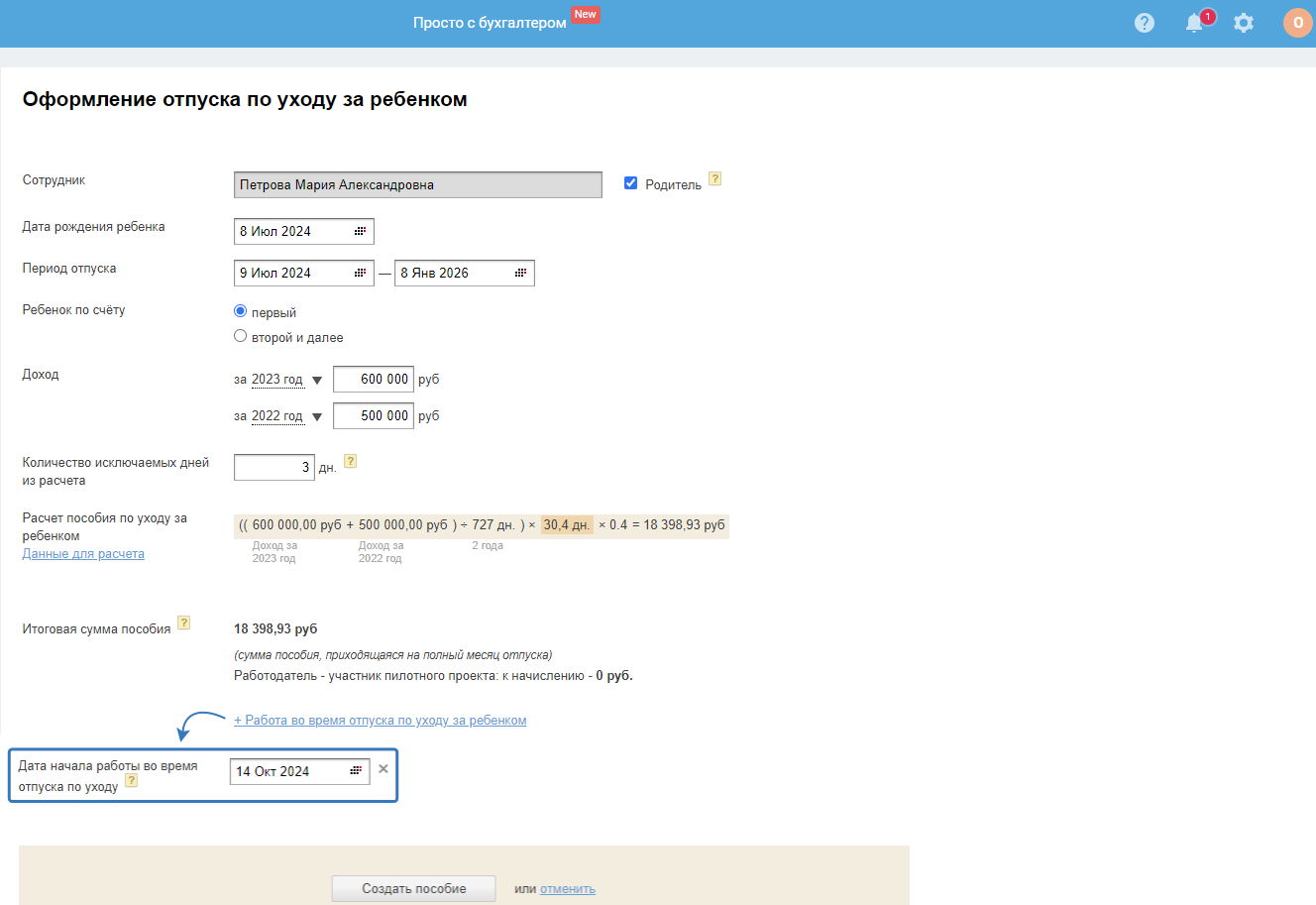Viewport: 1316px width, 905px height.
Task: Open calendar for child's birth date
Action: [360, 231]
